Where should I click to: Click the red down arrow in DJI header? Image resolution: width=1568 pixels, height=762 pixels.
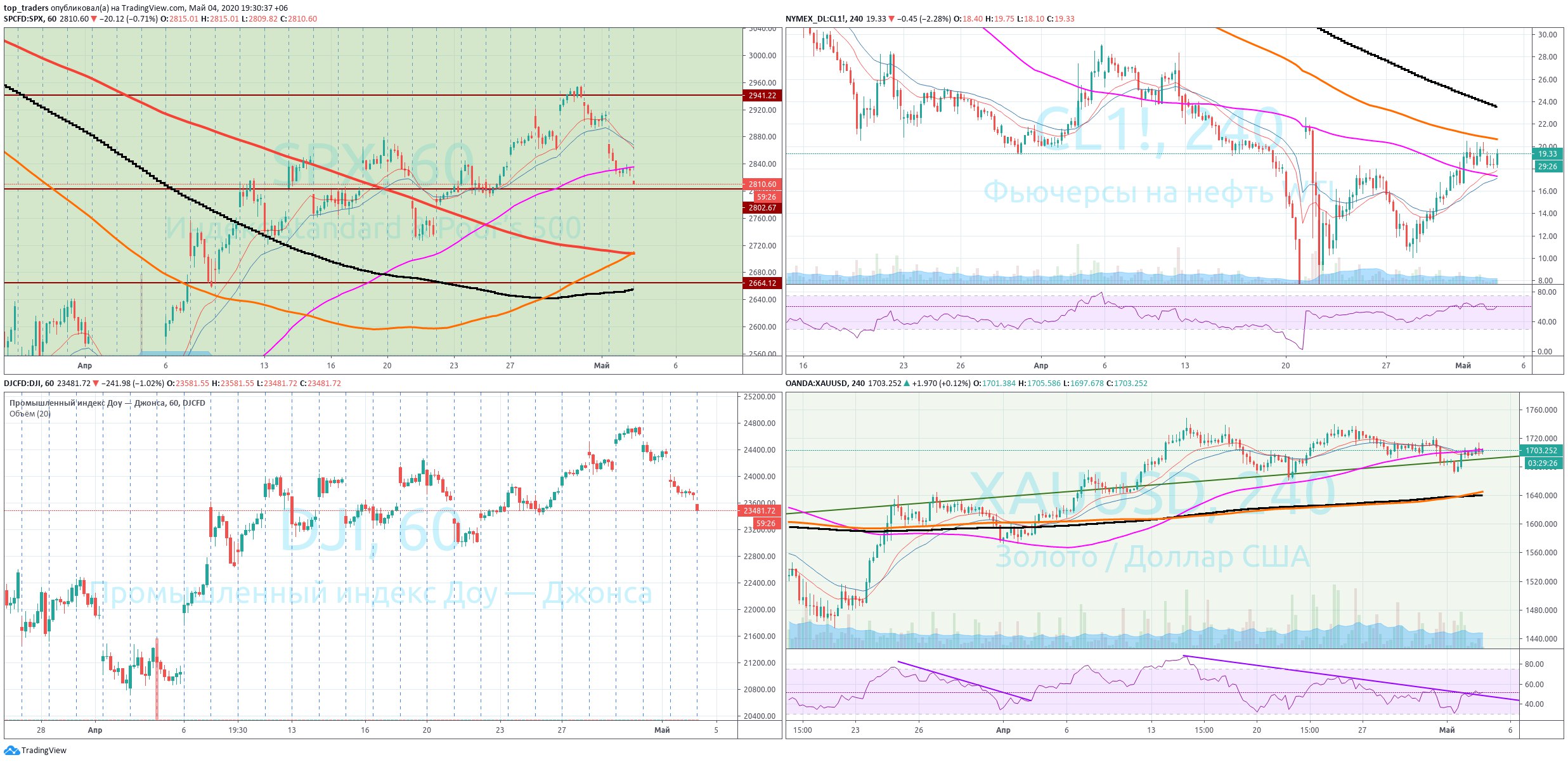tap(96, 384)
